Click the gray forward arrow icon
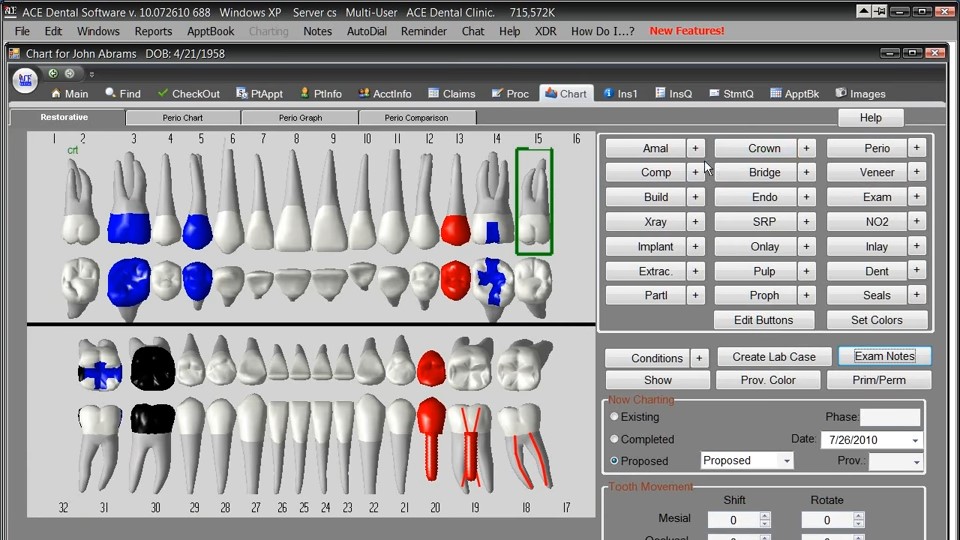 coord(70,73)
